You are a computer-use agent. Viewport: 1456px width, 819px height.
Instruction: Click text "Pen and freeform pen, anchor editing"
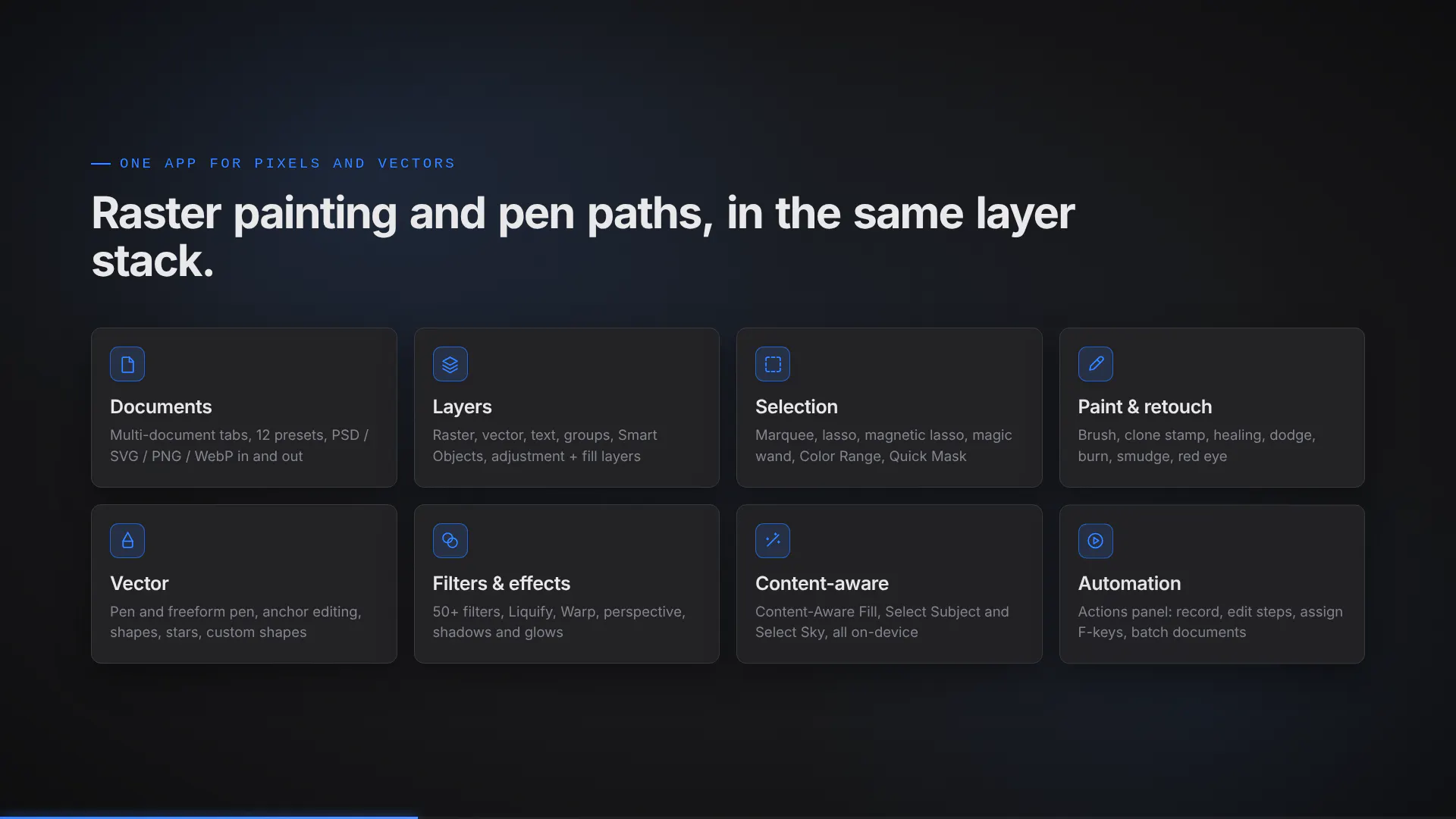point(235,612)
